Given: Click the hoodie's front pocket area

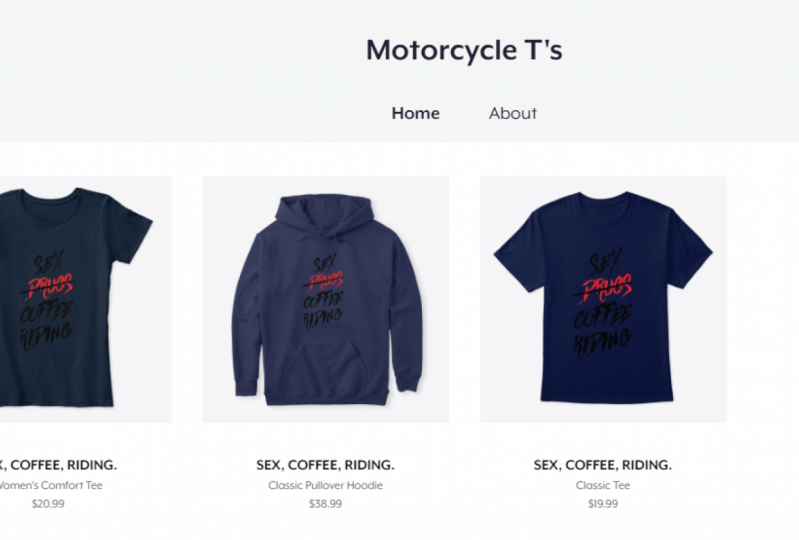Looking at the screenshot, I should [x=326, y=364].
